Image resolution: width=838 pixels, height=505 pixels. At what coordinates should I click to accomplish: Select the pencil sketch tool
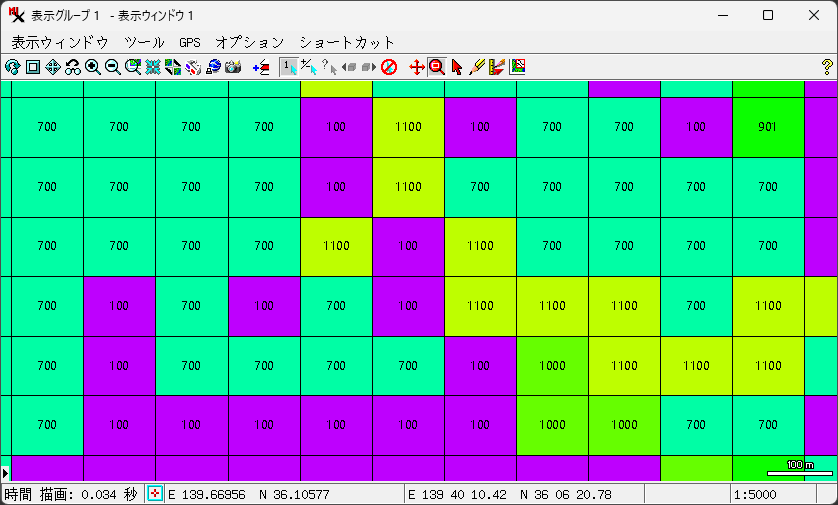(x=477, y=67)
